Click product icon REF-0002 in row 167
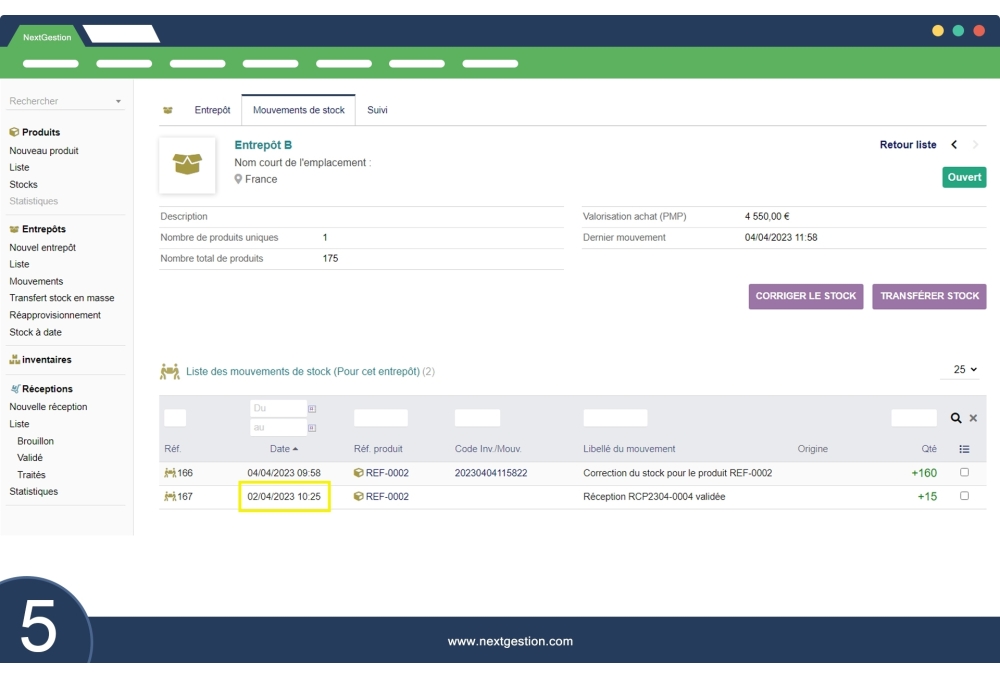The image size is (1000, 679). (x=359, y=497)
